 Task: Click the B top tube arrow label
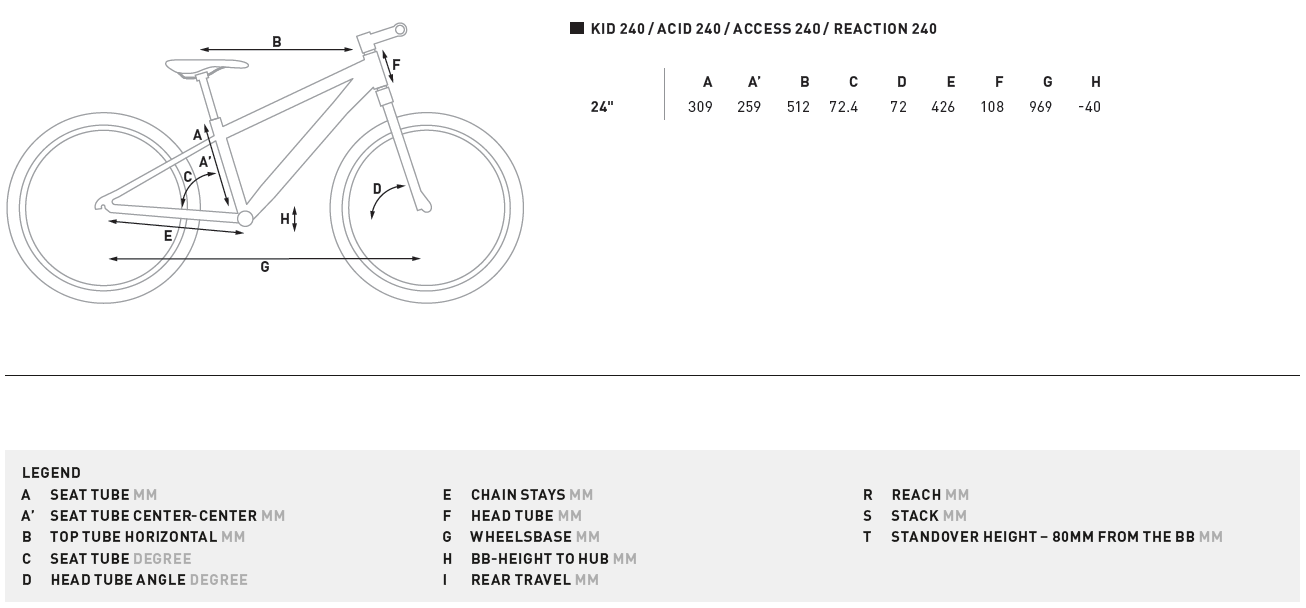[277, 44]
